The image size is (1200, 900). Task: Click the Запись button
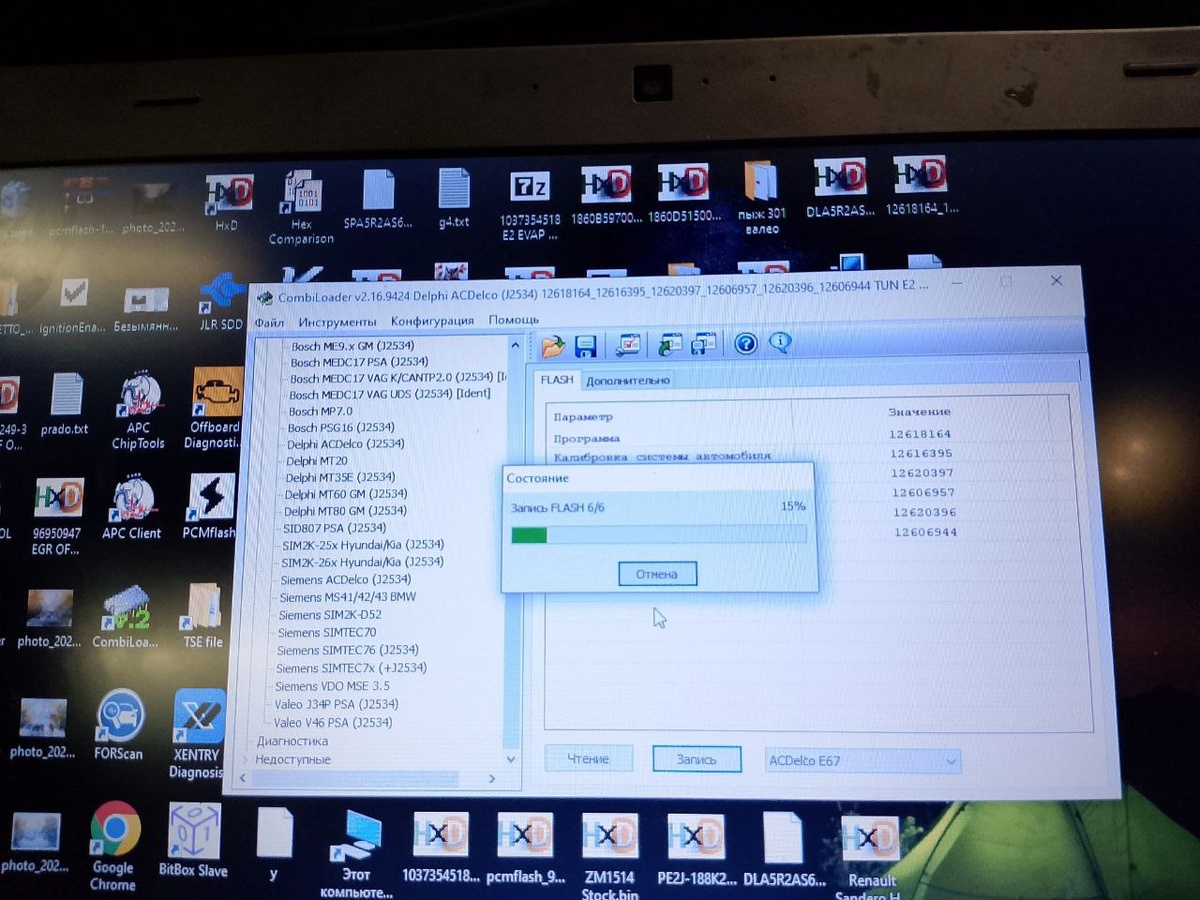(x=697, y=759)
